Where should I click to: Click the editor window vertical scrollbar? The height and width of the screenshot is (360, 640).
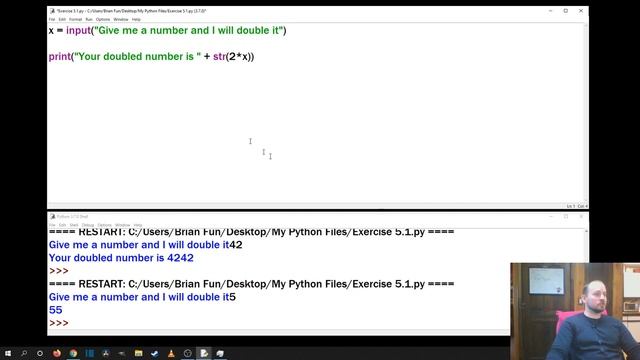pyautogui.click(x=586, y=113)
